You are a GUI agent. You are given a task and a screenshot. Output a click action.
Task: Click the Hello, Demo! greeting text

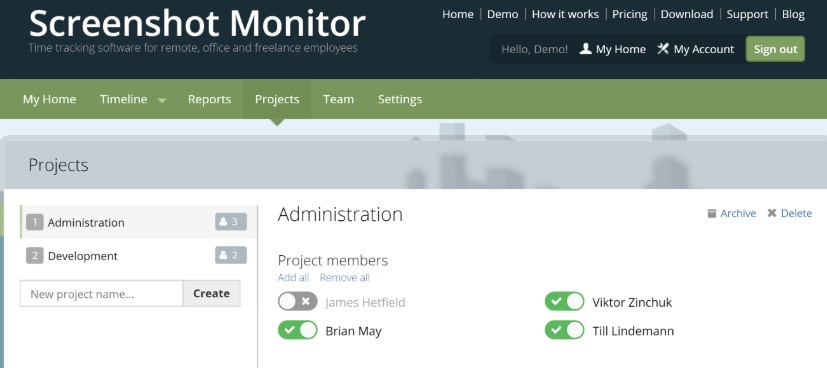(534, 49)
